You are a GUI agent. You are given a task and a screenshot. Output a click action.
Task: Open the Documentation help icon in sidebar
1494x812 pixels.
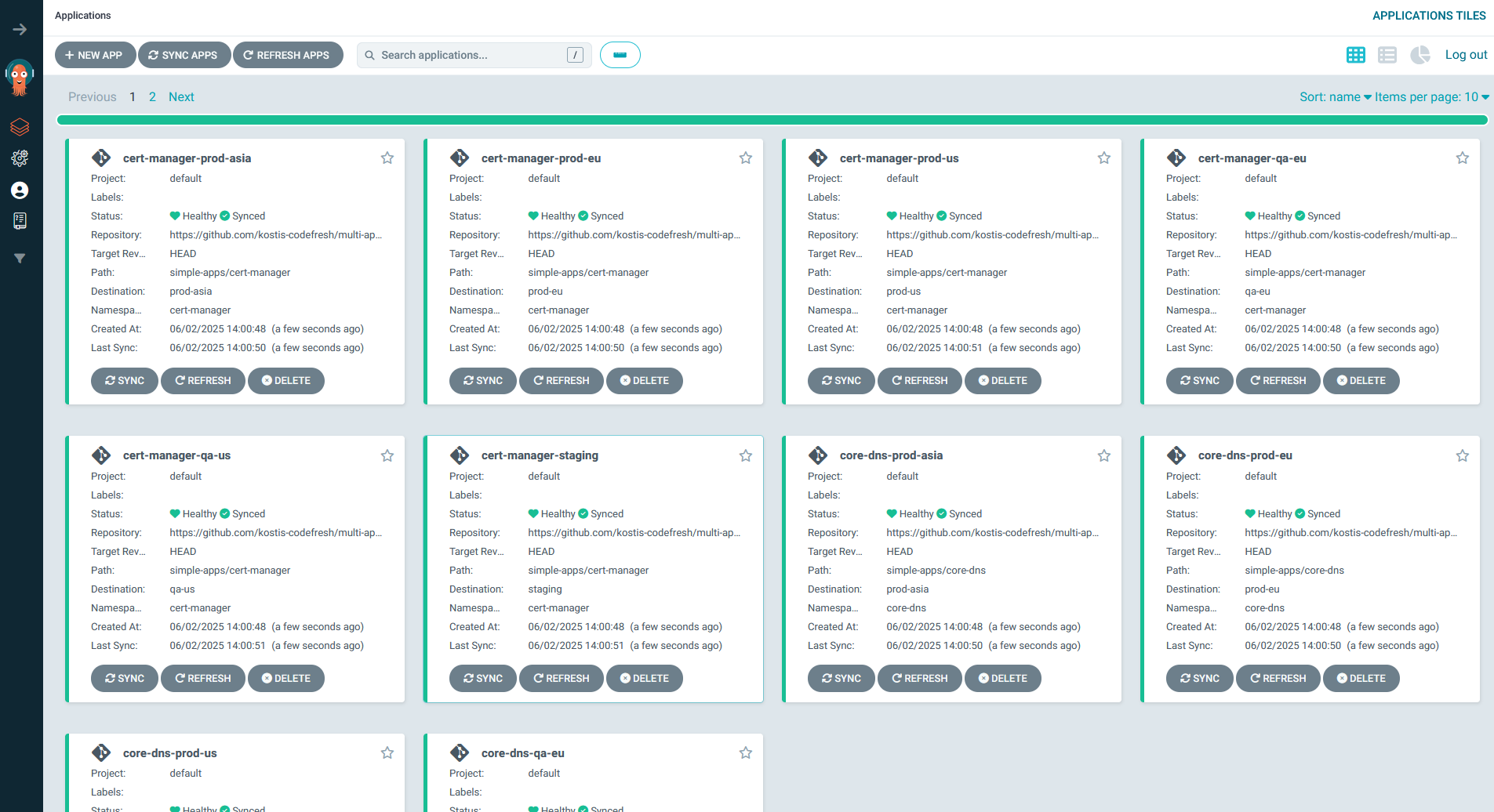[x=20, y=221]
